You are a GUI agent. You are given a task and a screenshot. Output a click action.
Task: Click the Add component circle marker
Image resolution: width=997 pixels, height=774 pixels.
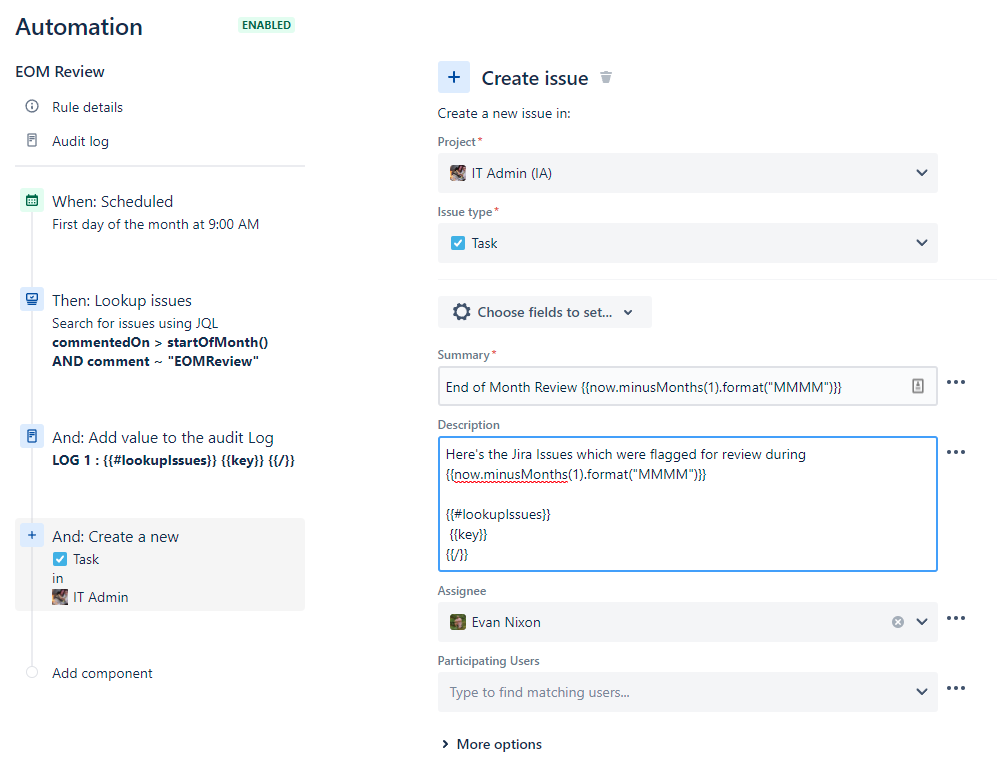coord(32,672)
